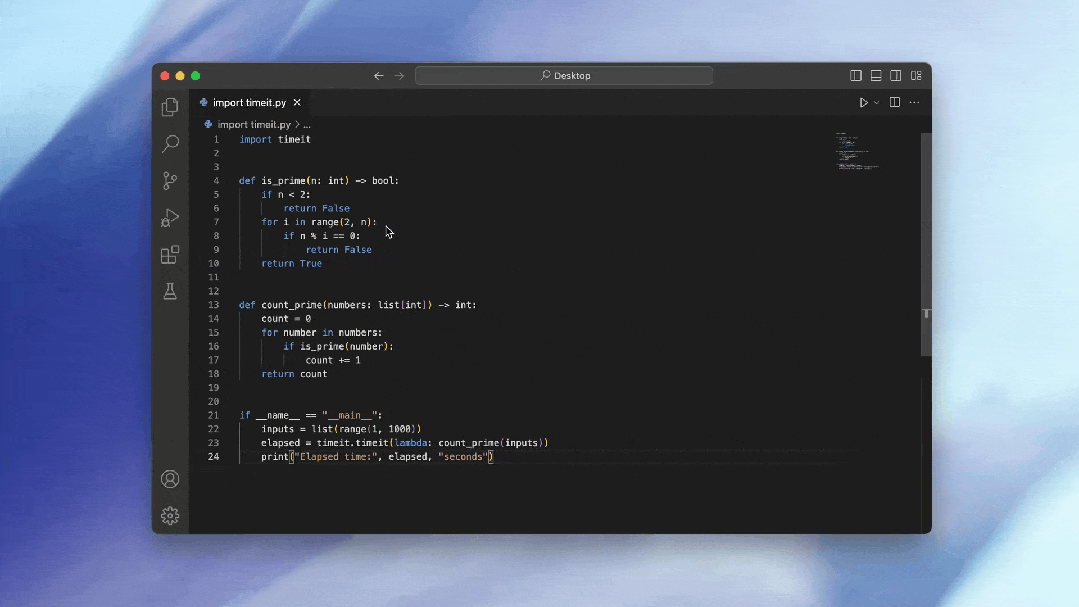This screenshot has height=607, width=1079.
Task: Expand the breadcrumb ellipsis after file name
Action: 307,125
